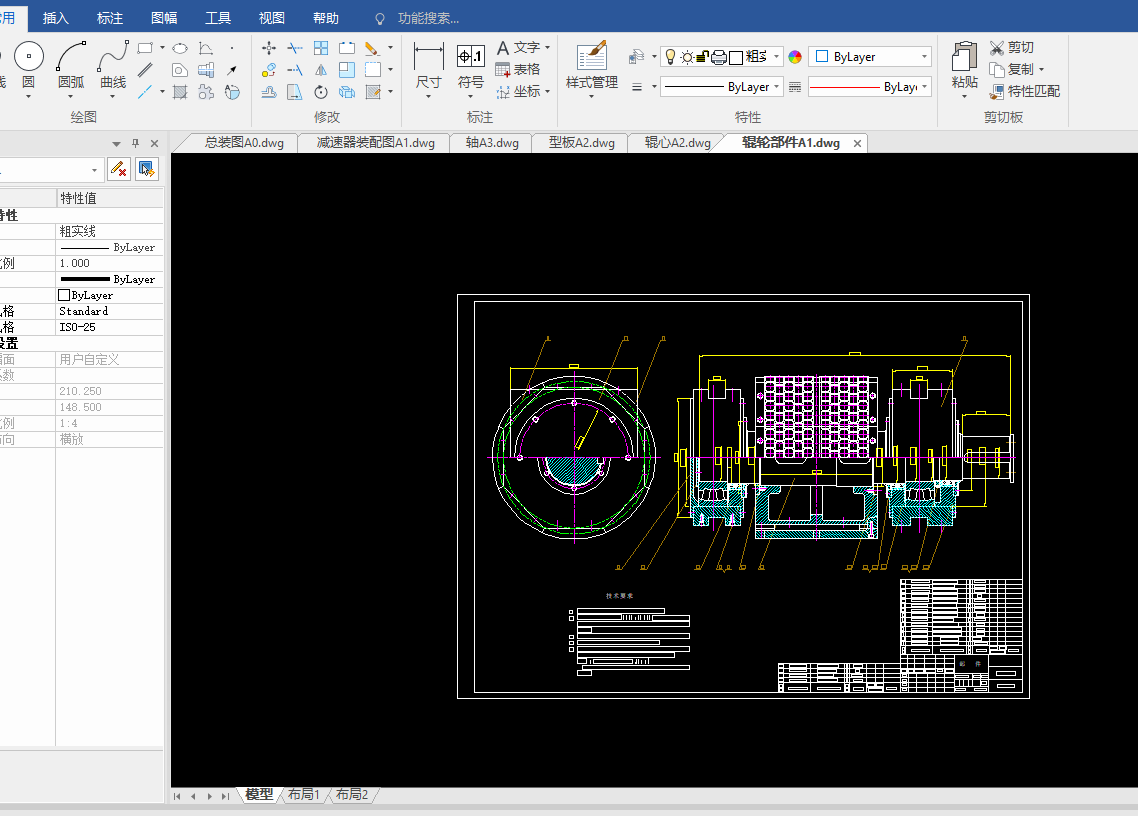Expand the Coordinate (坐标) dropdown arrow

547,91
